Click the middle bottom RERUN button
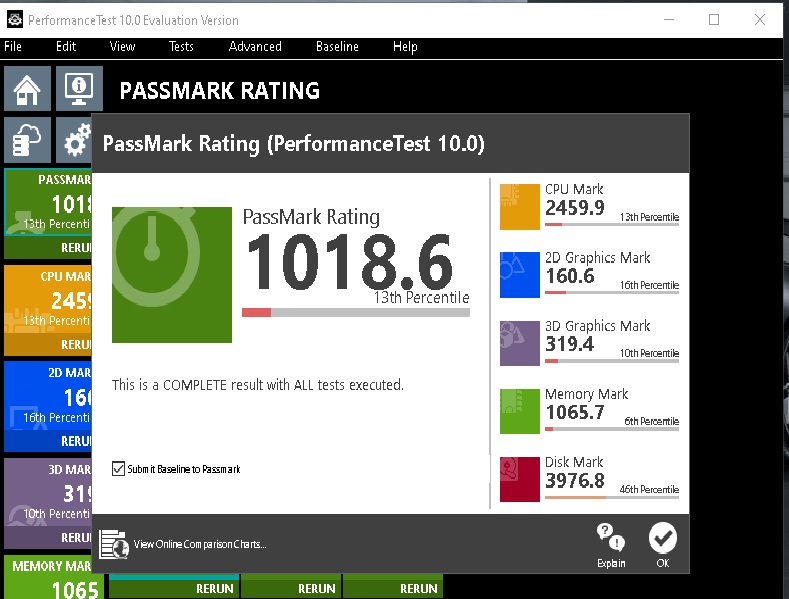Image resolution: width=789 pixels, height=599 pixels. tap(291, 587)
